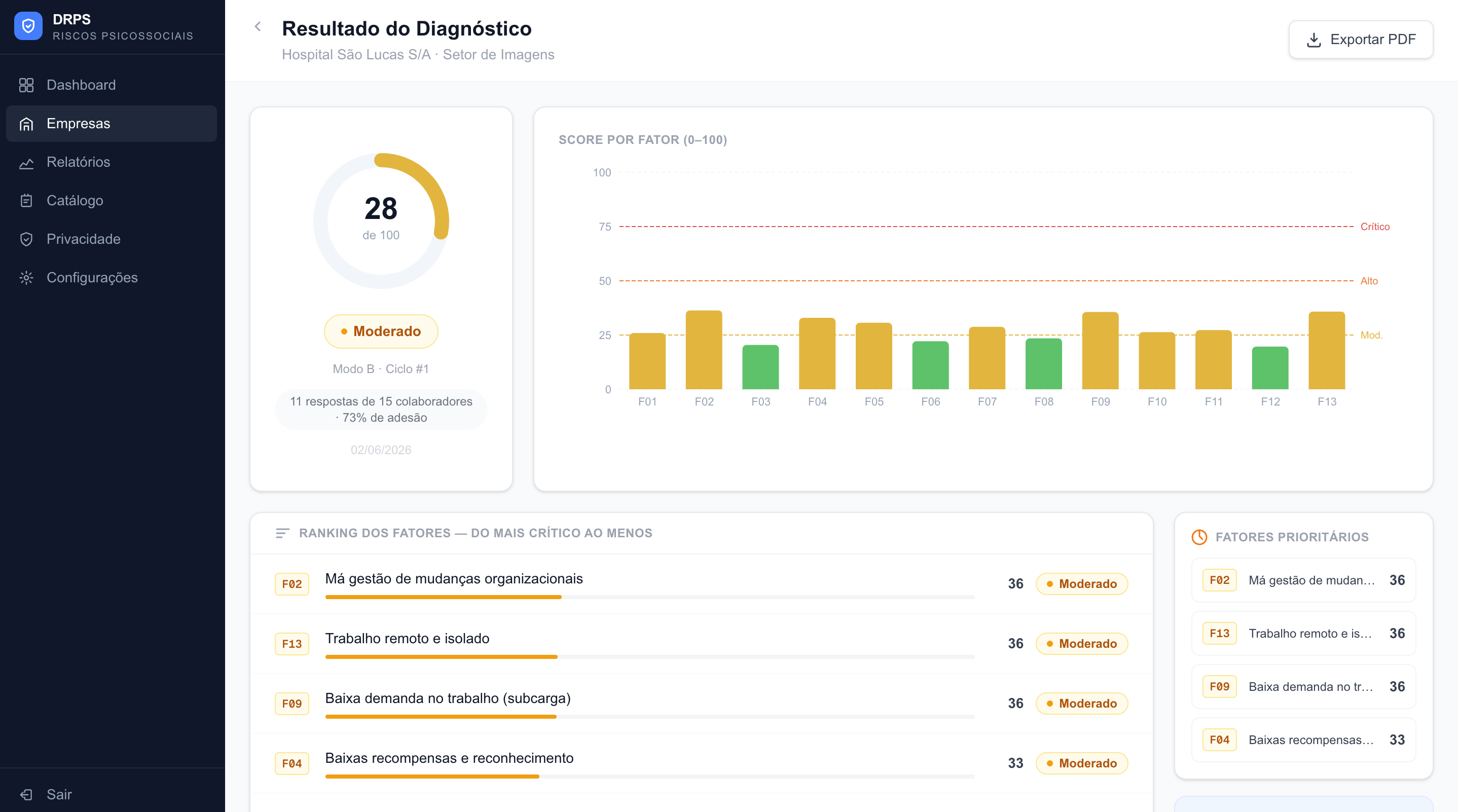Click the F01 bar in the chart

647,361
